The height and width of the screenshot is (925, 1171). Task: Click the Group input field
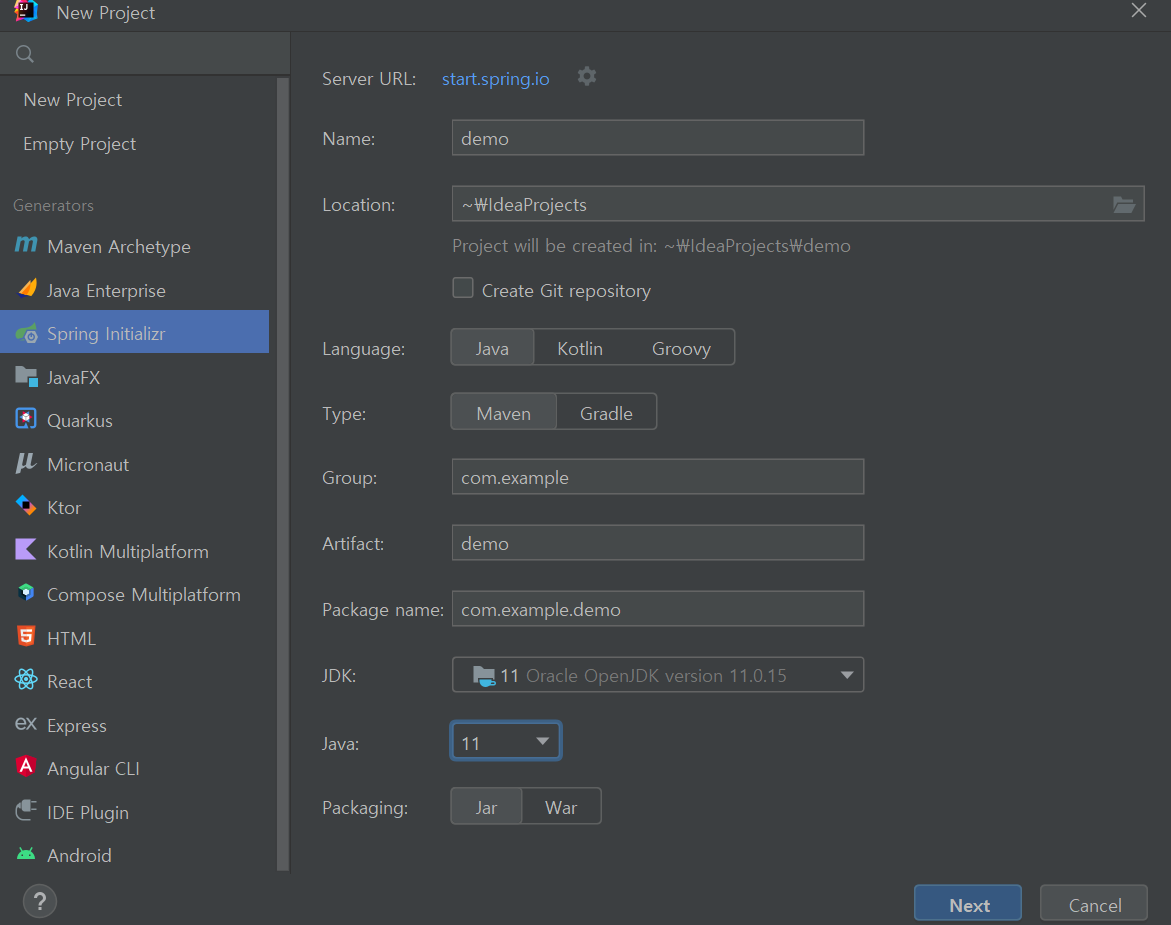tap(658, 477)
